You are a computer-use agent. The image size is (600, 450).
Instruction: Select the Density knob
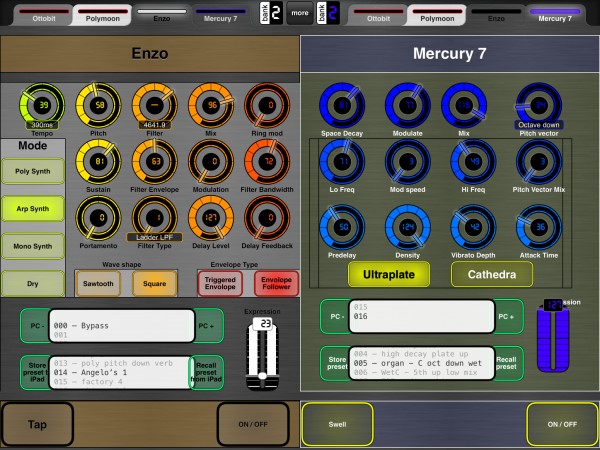(x=408, y=227)
